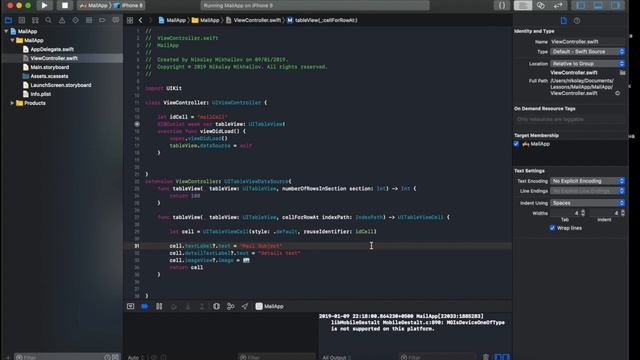Open the Project navigator folder tab
The height and width of the screenshot is (360, 640).
pos(8,20)
